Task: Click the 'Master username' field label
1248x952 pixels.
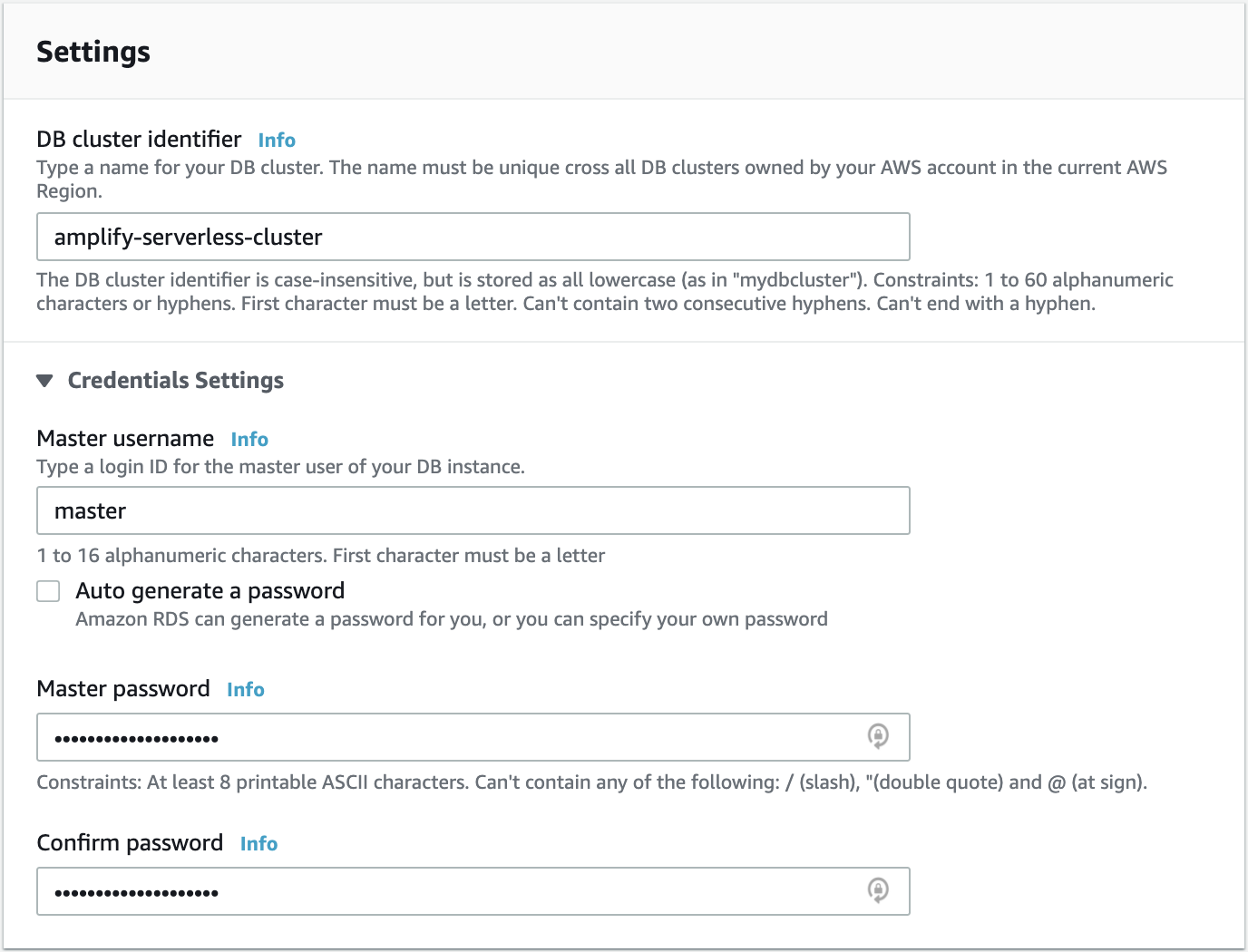Action: 125,439
